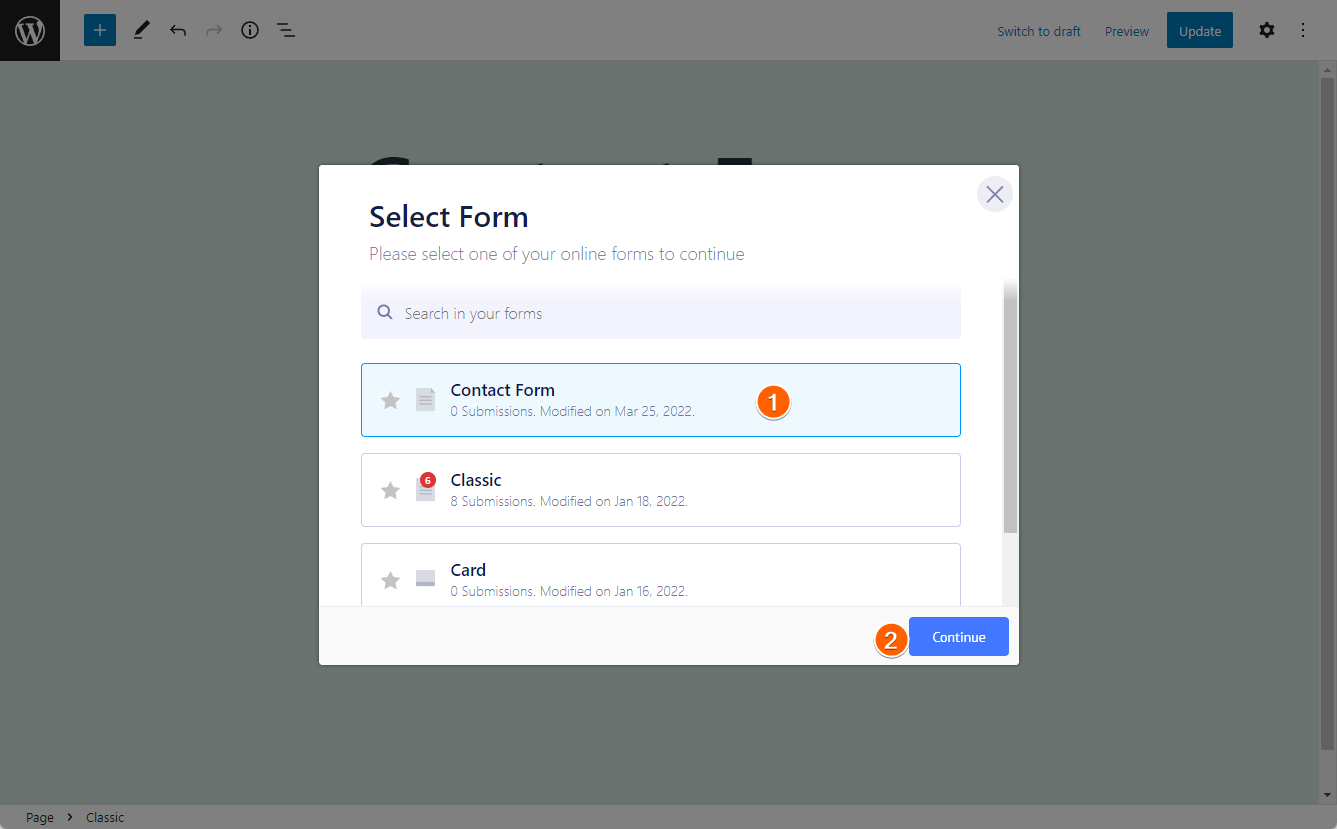
Task: Click the Switch to draft link
Action: [1038, 31]
